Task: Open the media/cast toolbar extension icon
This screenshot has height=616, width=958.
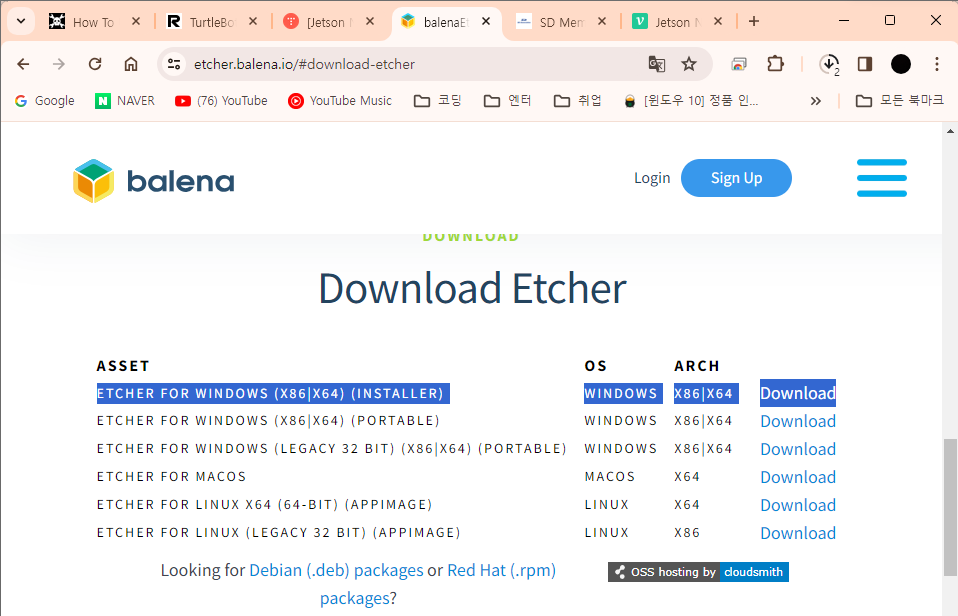Action: [x=739, y=64]
